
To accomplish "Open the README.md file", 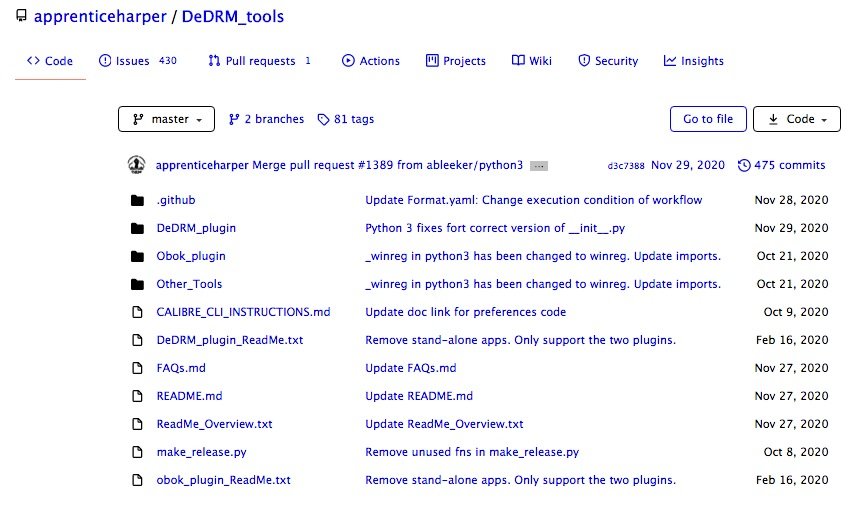I will [189, 396].
